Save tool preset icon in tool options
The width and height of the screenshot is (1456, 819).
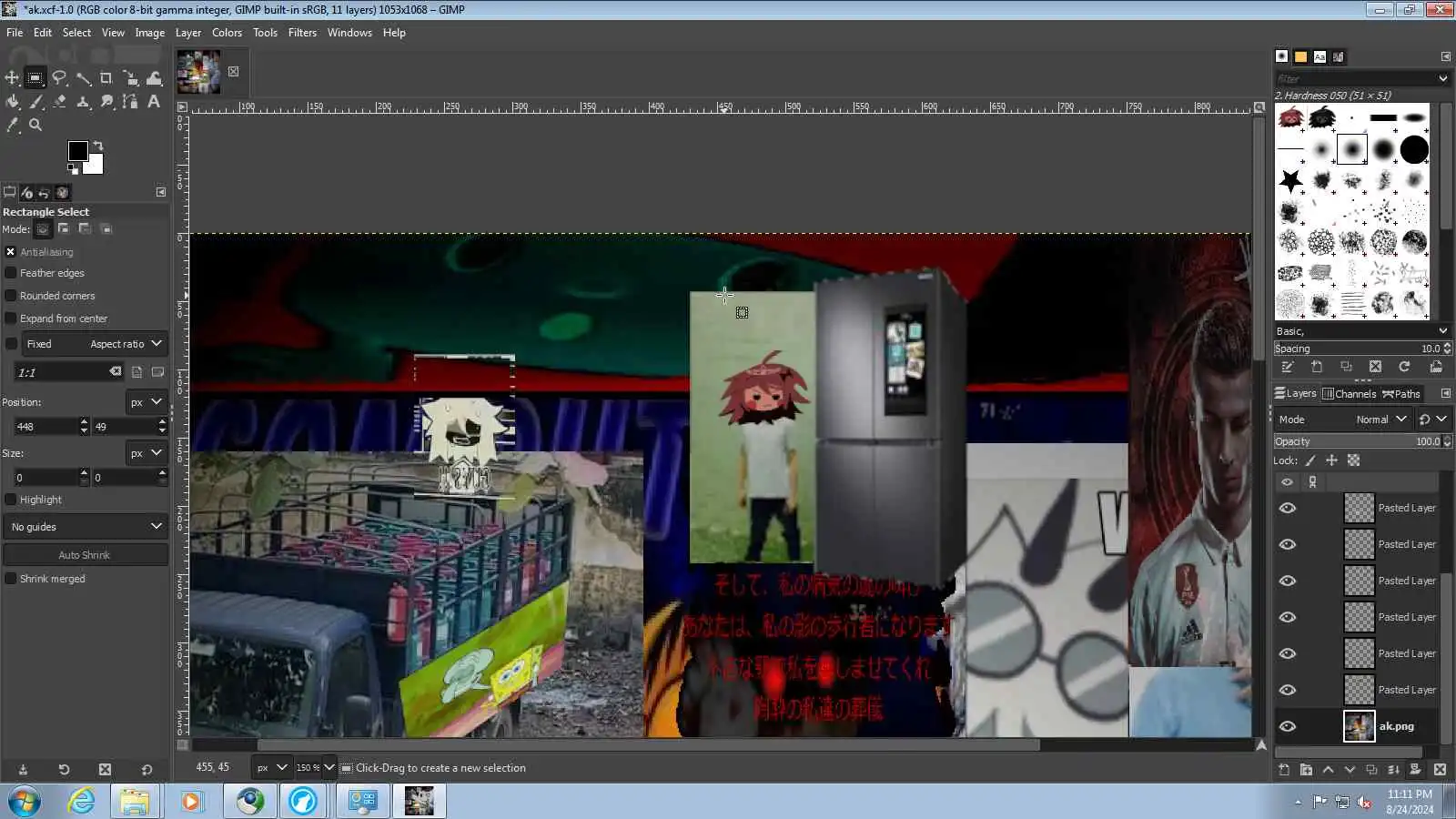point(23,769)
